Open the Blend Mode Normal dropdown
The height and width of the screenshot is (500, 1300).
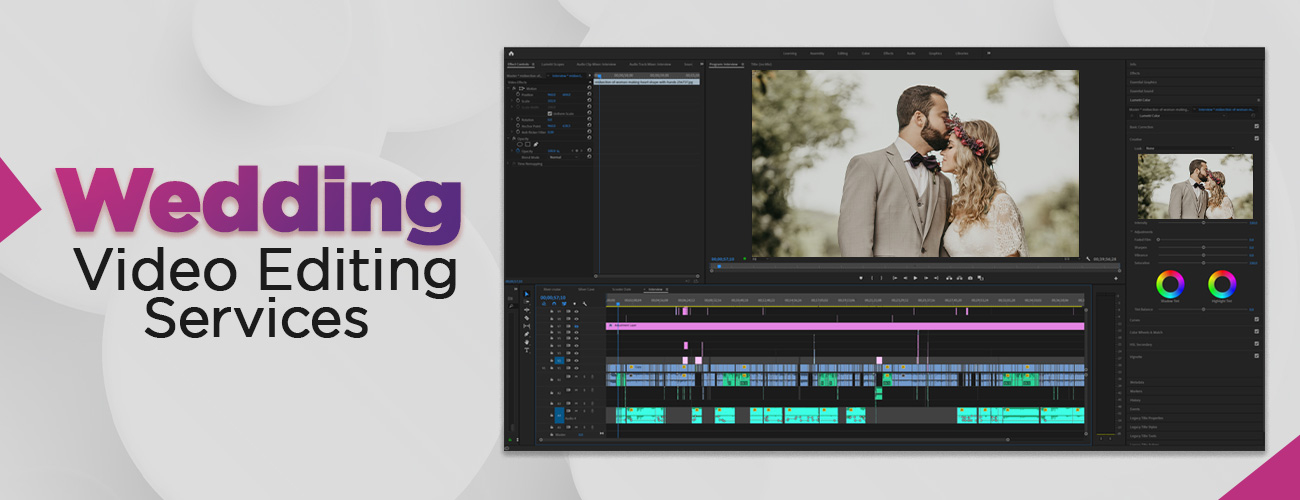564,157
